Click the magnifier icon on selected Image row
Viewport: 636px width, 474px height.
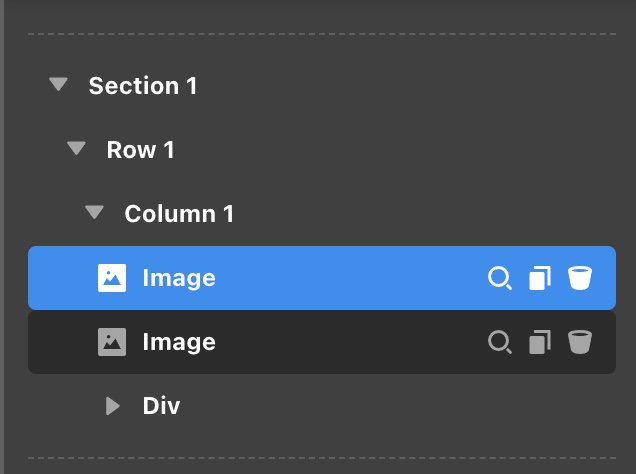tap(500, 278)
